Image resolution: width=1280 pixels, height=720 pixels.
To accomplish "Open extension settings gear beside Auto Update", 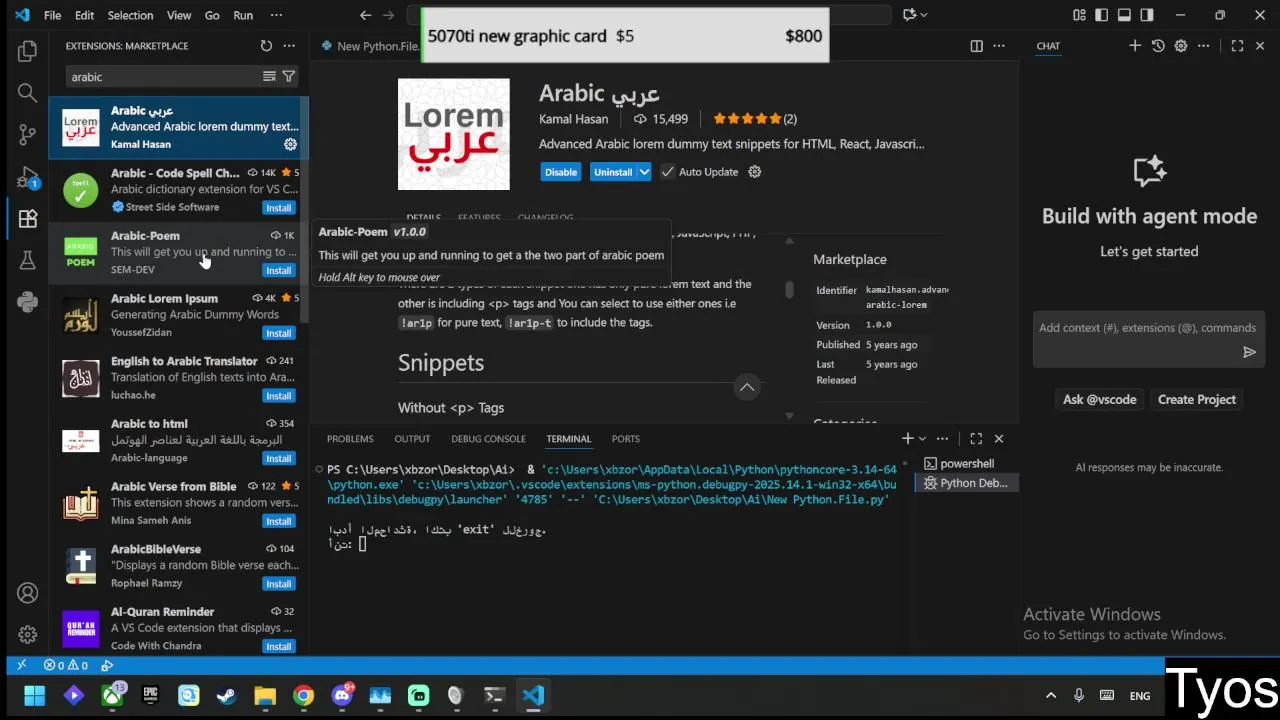I will coord(755,172).
